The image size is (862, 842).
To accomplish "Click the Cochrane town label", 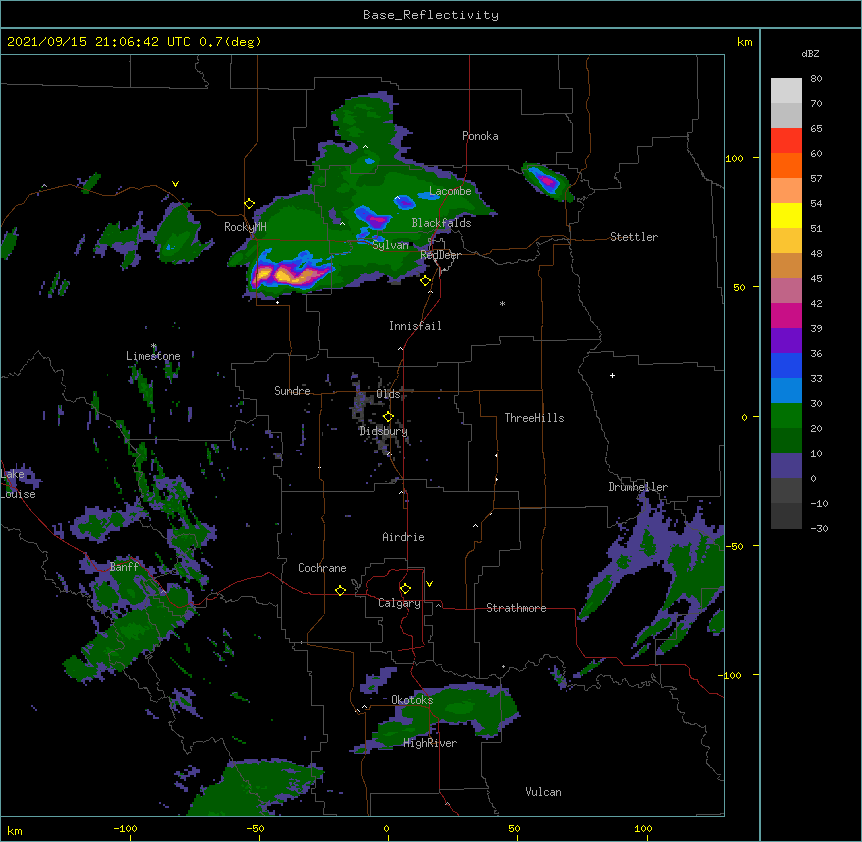I will (322, 568).
